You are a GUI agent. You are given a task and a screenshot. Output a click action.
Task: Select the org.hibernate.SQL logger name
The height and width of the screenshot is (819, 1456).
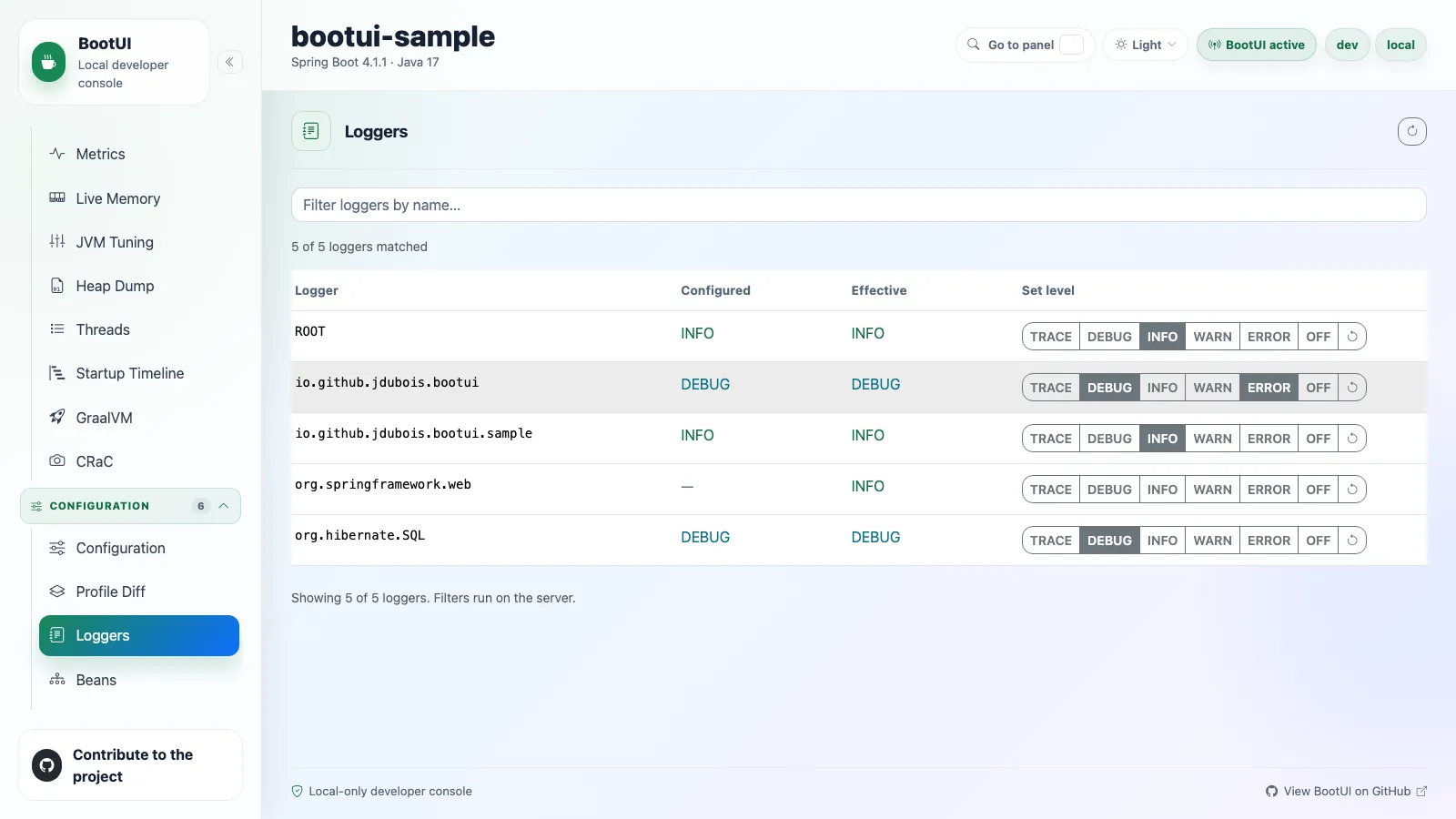pos(359,535)
